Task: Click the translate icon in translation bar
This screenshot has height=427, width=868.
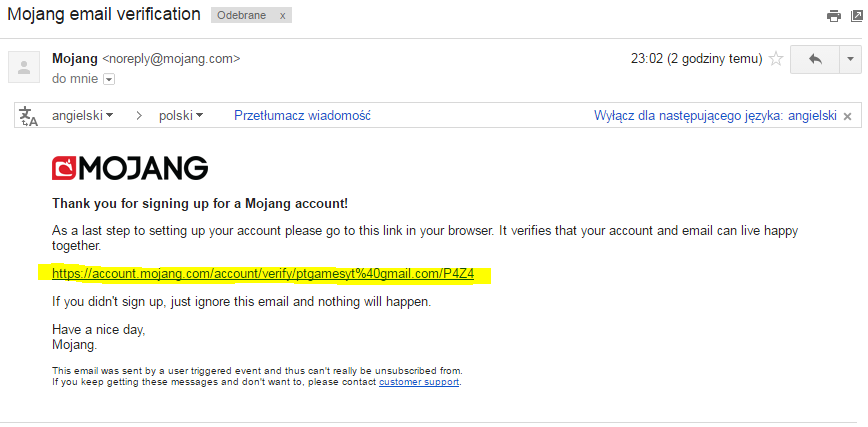Action: click(28, 116)
